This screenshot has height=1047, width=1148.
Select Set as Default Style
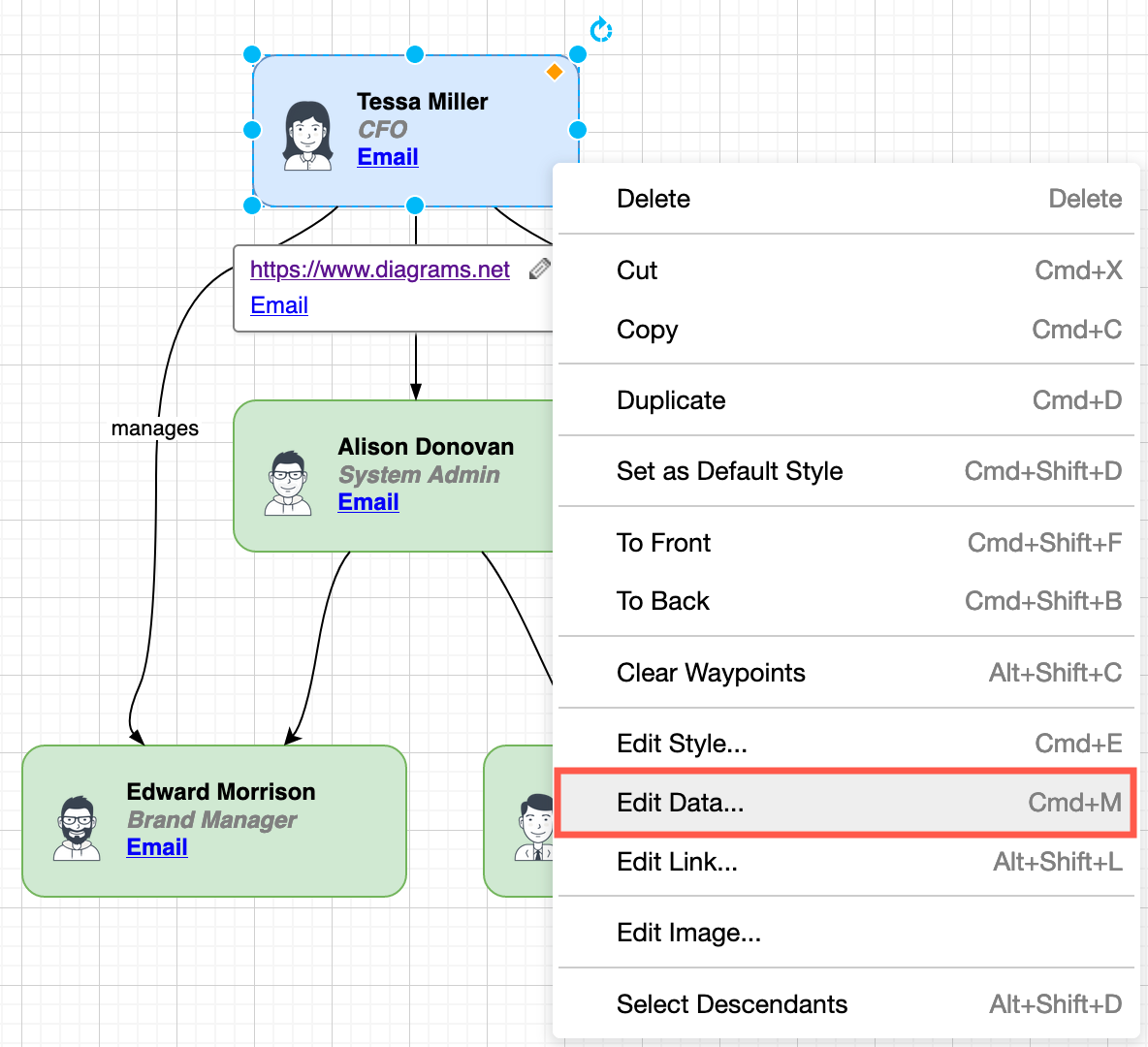coord(730,471)
